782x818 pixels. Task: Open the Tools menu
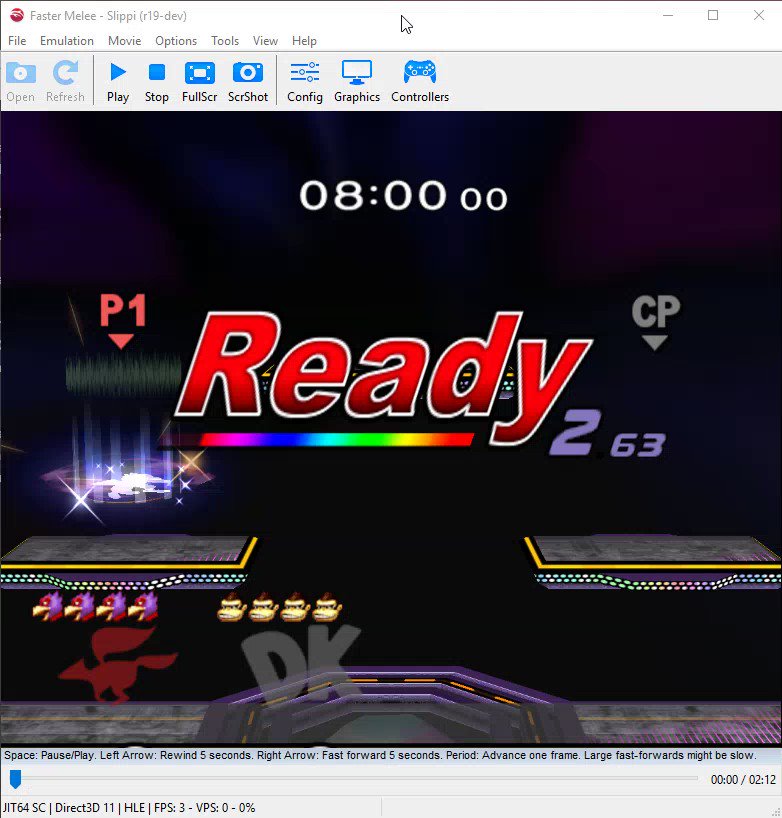coord(225,41)
